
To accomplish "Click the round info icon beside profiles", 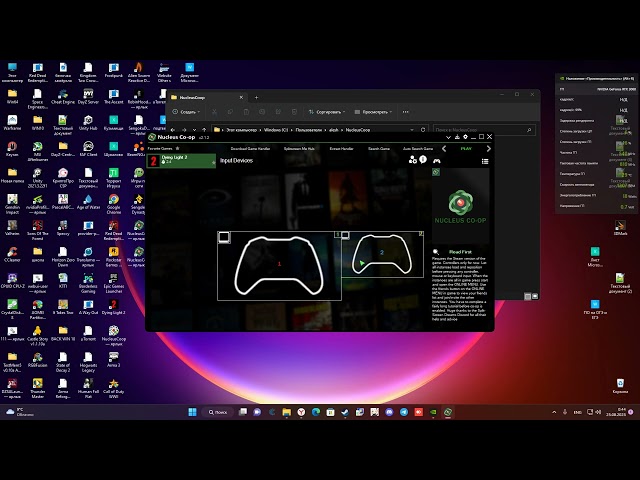I will tap(423, 159).
